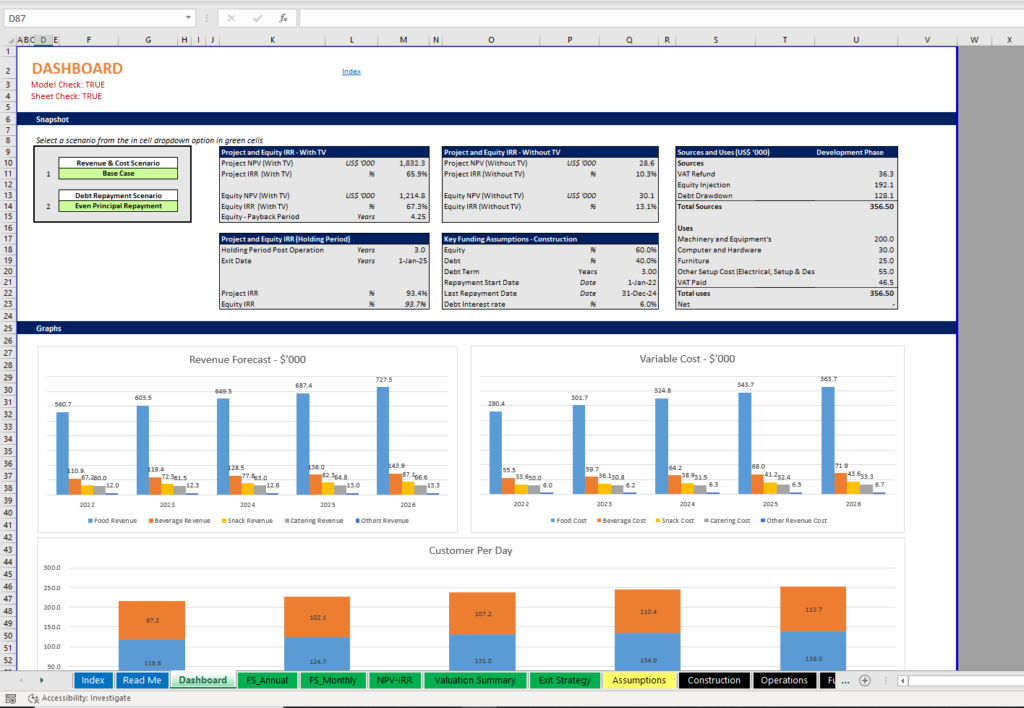Add a new sheet with plus icon
The image size is (1024, 708).
point(865,680)
